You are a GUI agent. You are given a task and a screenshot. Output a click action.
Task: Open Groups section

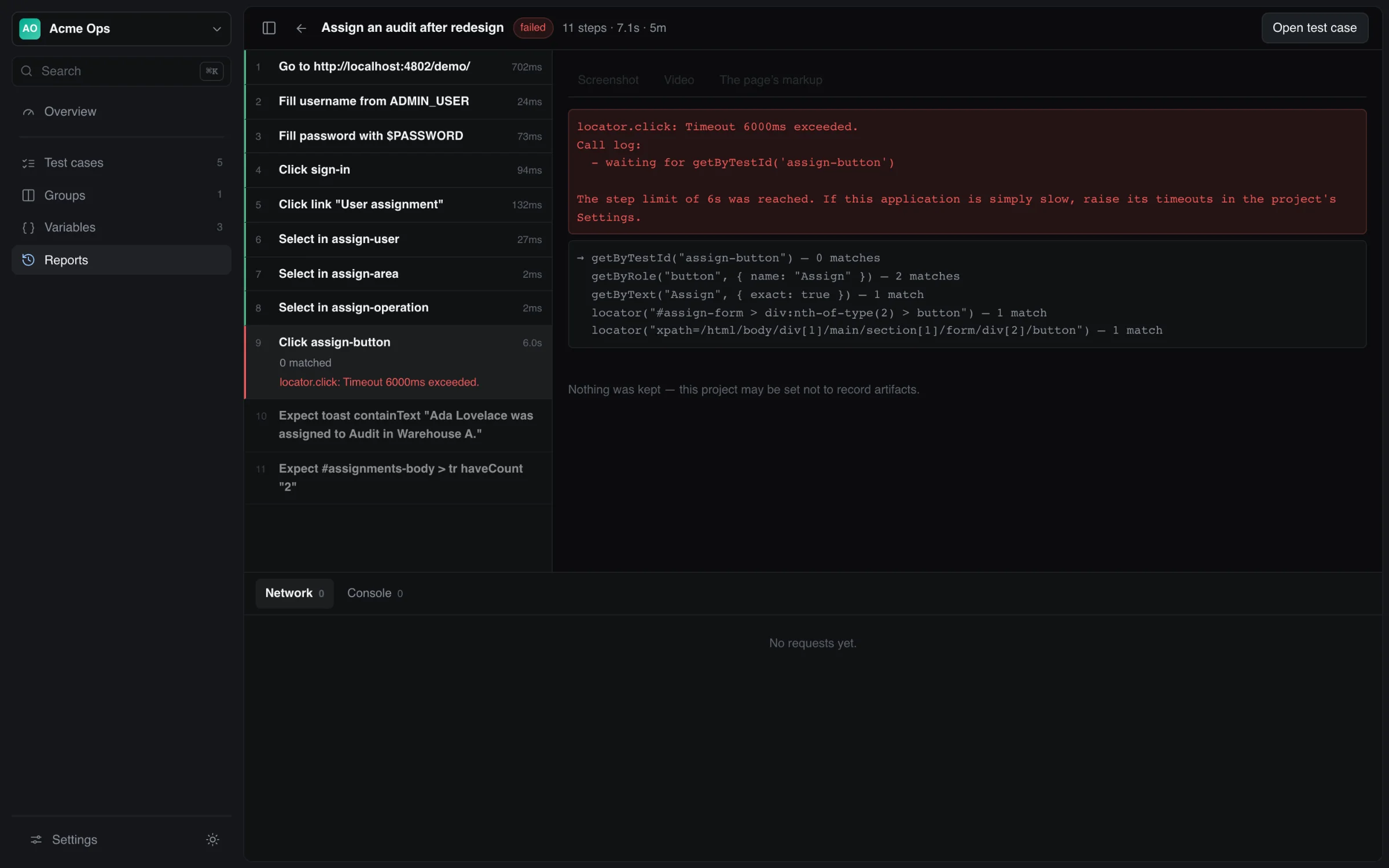click(121, 196)
